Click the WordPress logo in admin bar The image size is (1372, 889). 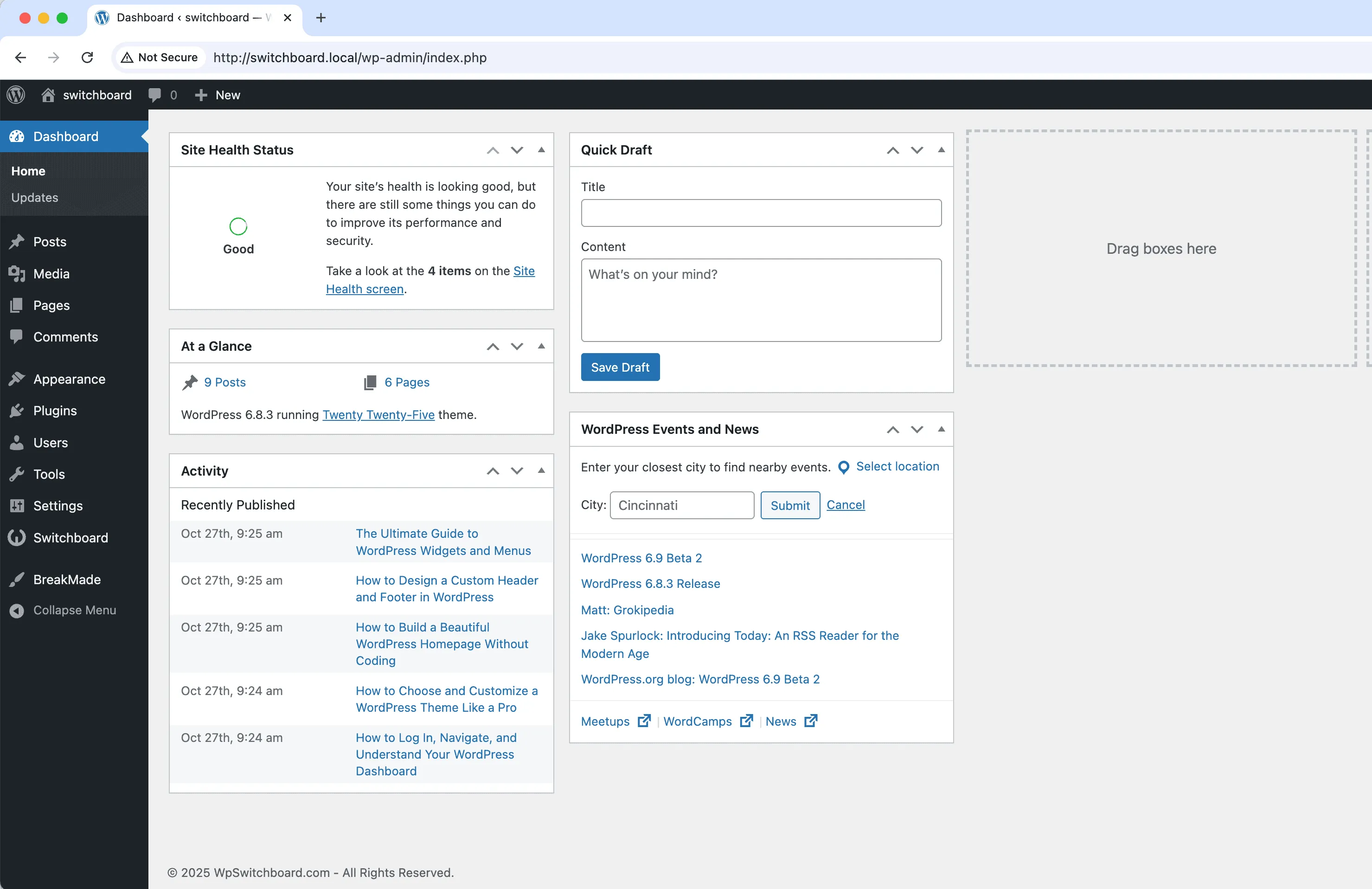tap(16, 95)
